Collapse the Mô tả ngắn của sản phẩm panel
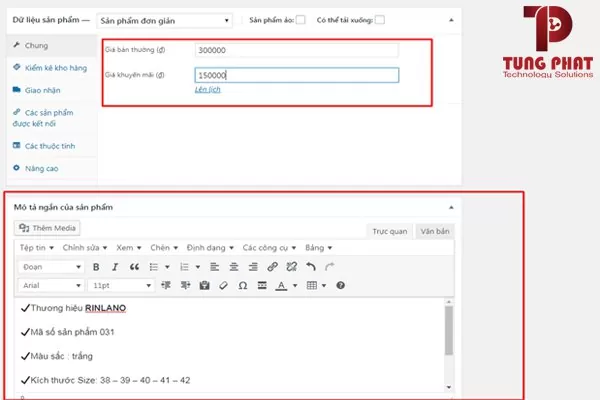 click(x=451, y=207)
